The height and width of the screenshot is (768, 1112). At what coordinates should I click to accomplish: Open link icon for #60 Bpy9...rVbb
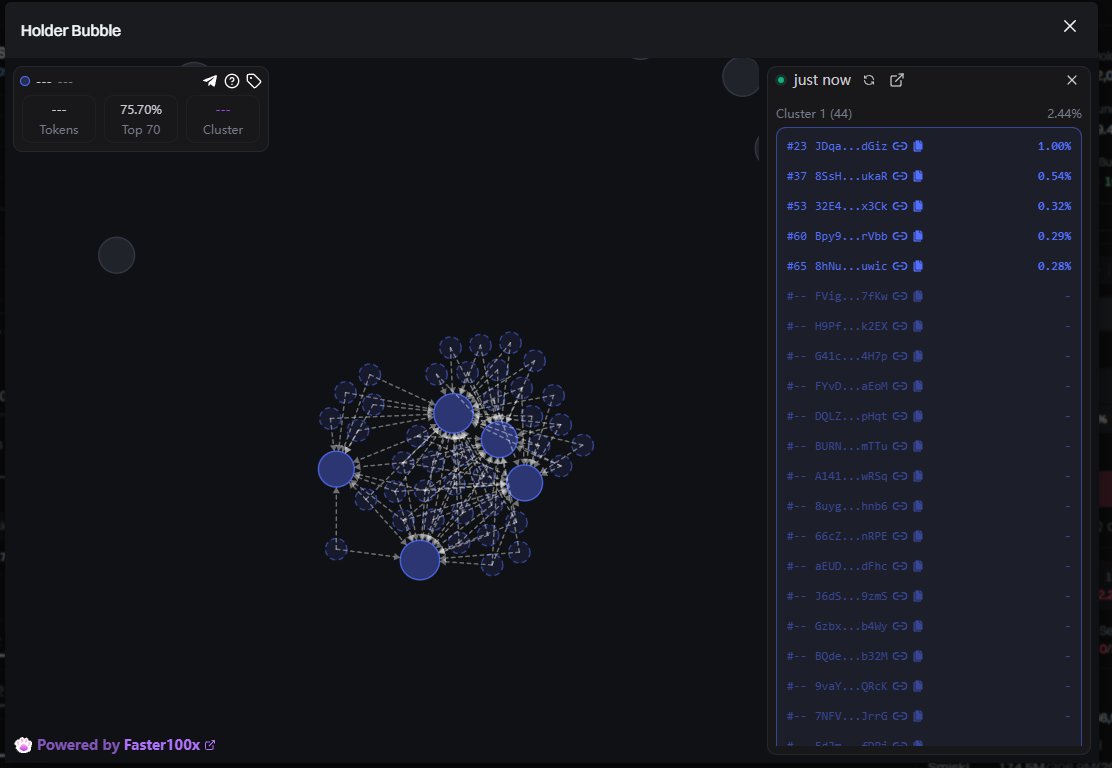pyautogui.click(x=899, y=236)
